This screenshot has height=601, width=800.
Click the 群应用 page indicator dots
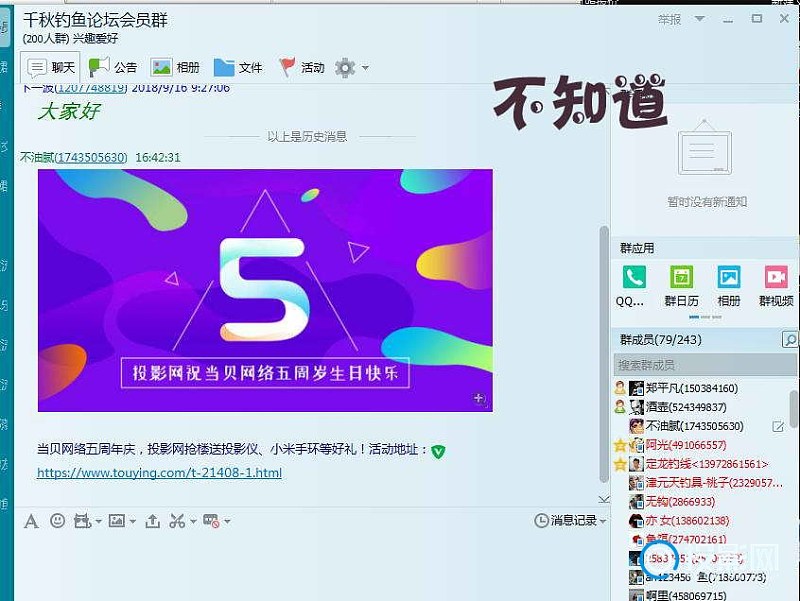coord(705,317)
